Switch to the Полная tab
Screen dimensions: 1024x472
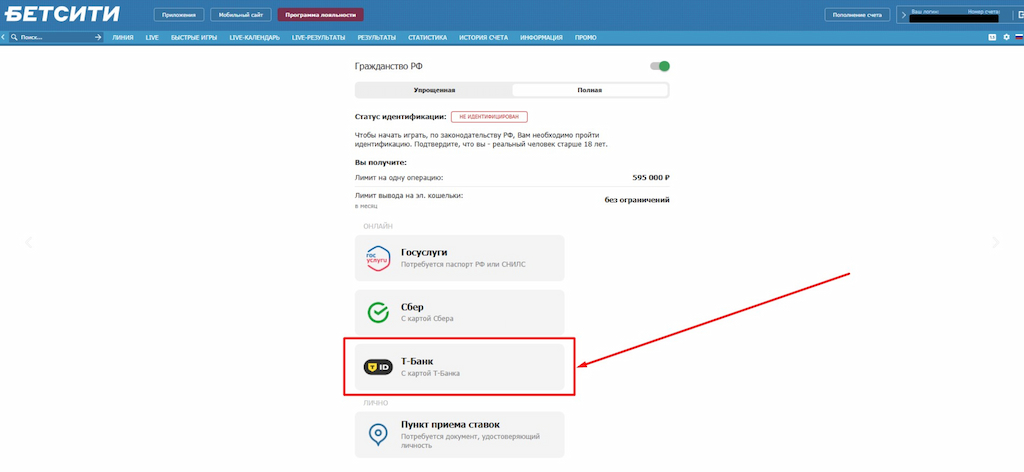click(x=590, y=90)
